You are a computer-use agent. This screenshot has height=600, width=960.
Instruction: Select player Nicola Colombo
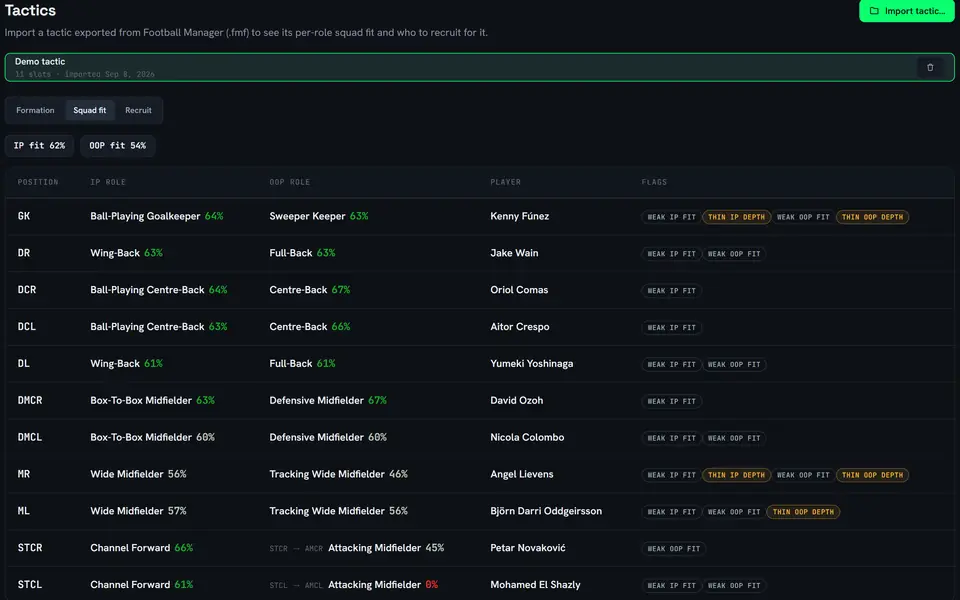click(x=527, y=437)
